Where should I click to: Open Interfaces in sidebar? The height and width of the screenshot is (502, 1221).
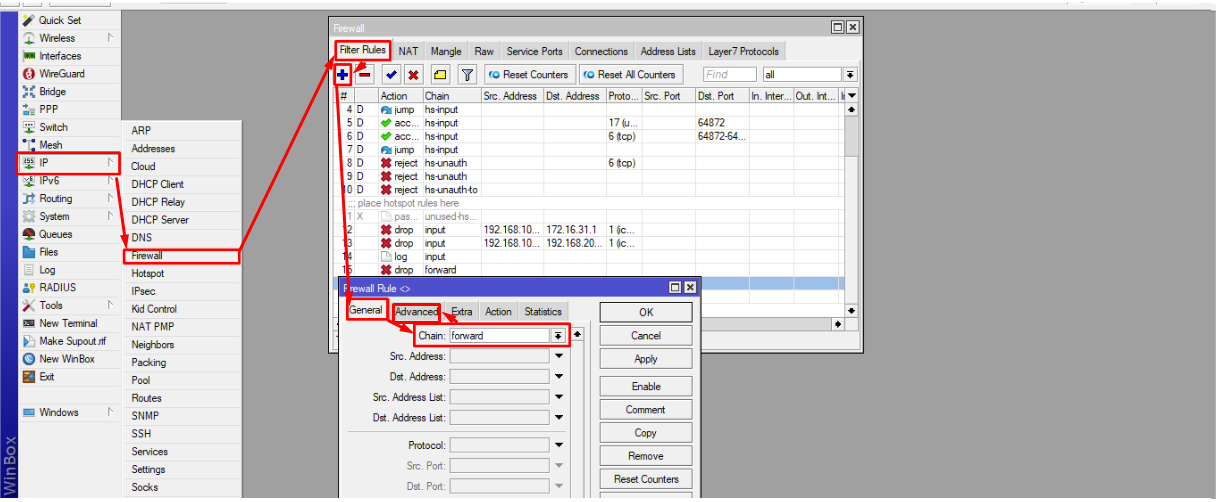pyautogui.click(x=60, y=56)
